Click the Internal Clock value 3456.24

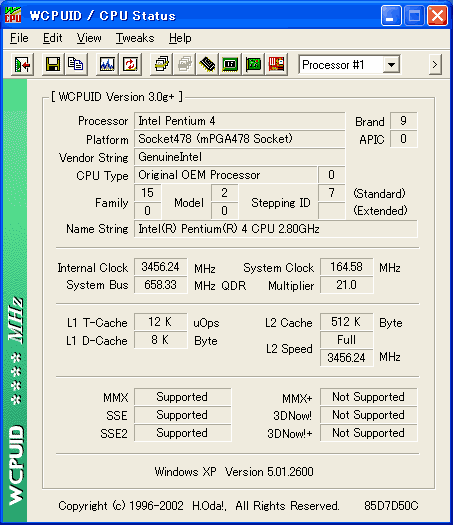click(161, 267)
